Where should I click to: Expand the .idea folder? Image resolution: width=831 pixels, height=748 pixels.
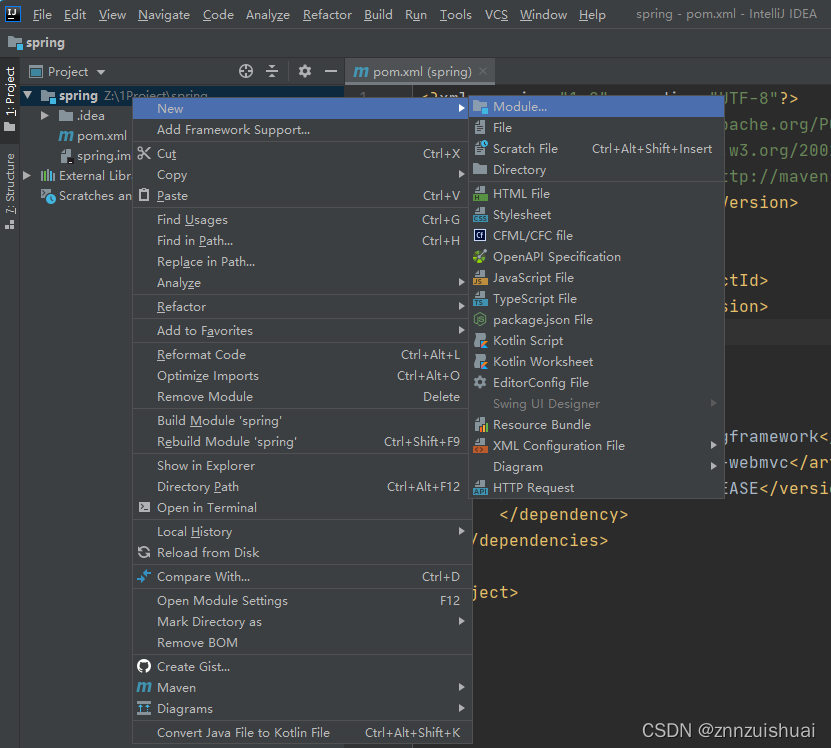click(45, 116)
